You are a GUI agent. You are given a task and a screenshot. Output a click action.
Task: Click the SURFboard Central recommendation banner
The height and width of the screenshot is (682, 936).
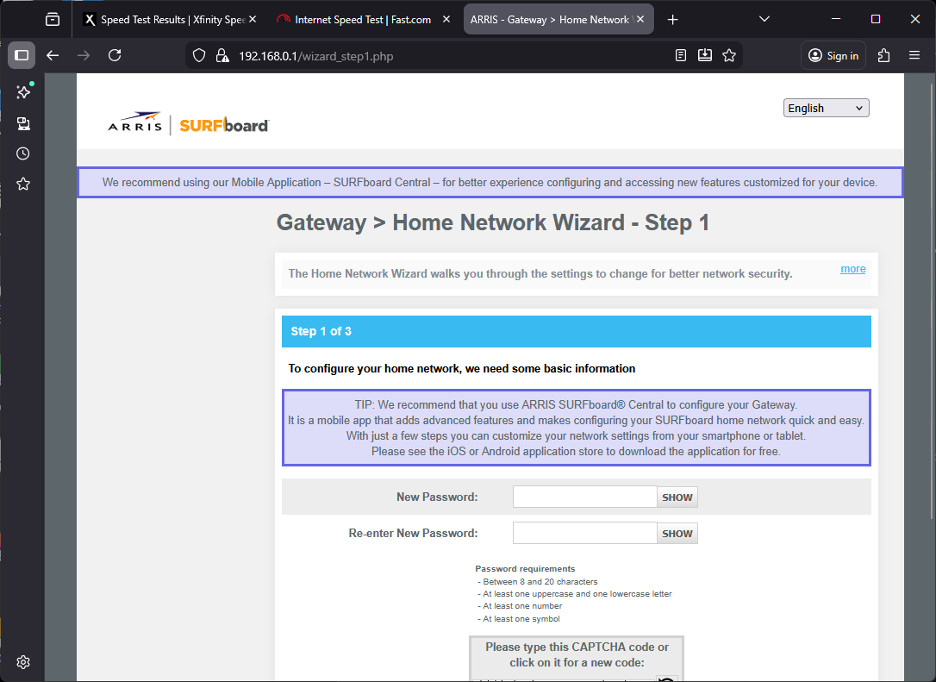tap(489, 182)
